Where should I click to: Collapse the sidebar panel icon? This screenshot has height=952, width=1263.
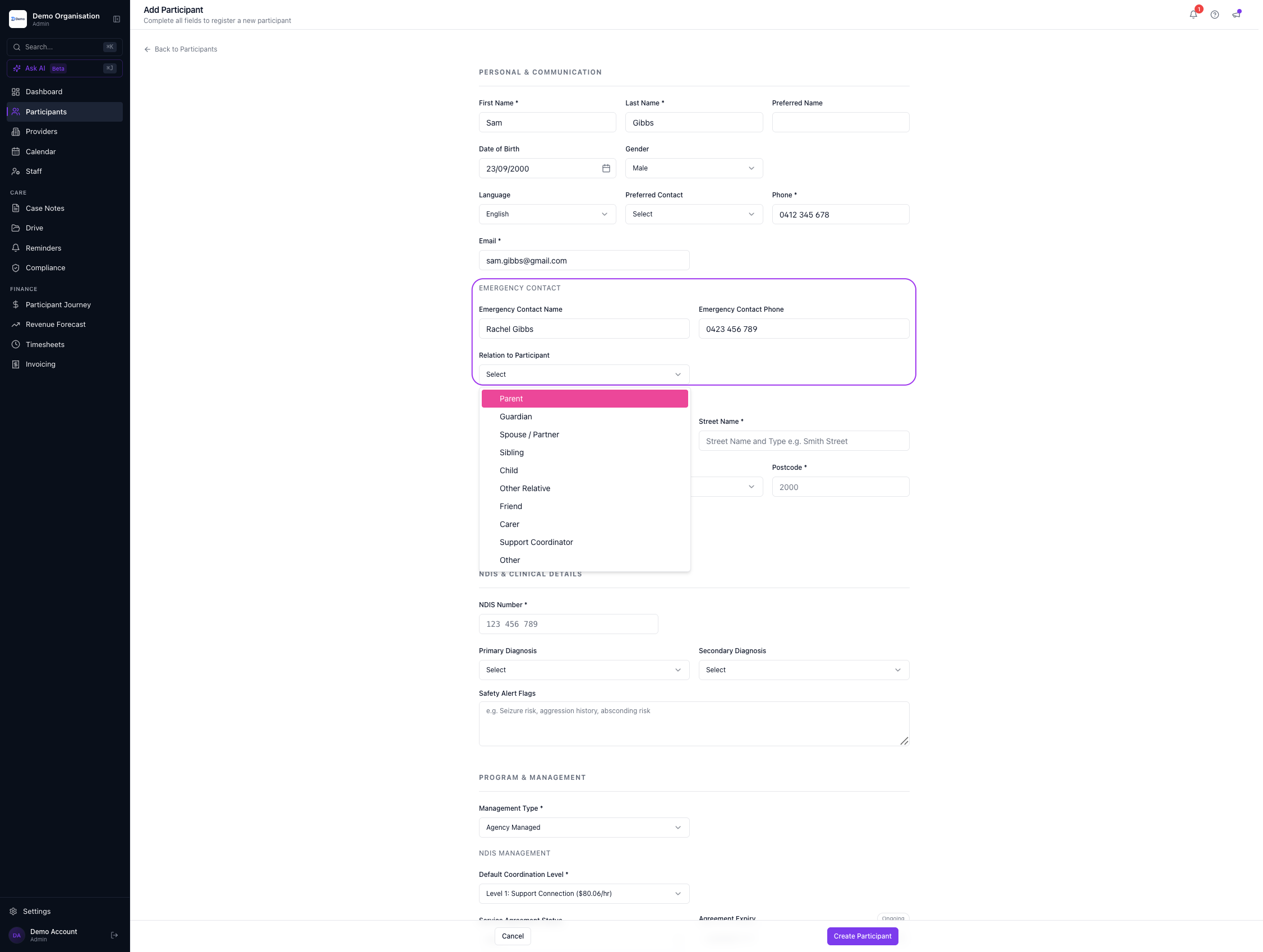click(117, 20)
